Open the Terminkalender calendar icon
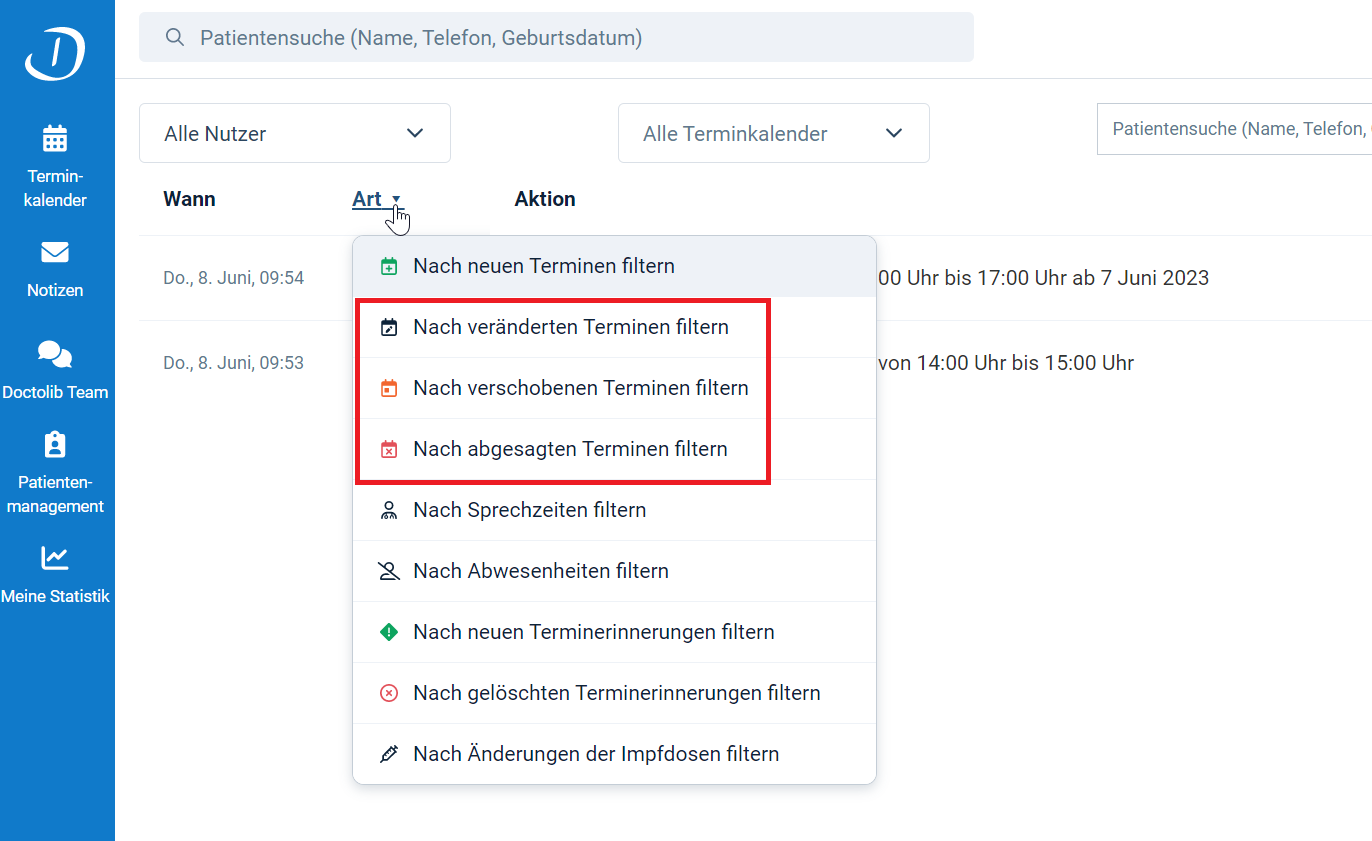This screenshot has width=1372, height=841. (x=55, y=139)
